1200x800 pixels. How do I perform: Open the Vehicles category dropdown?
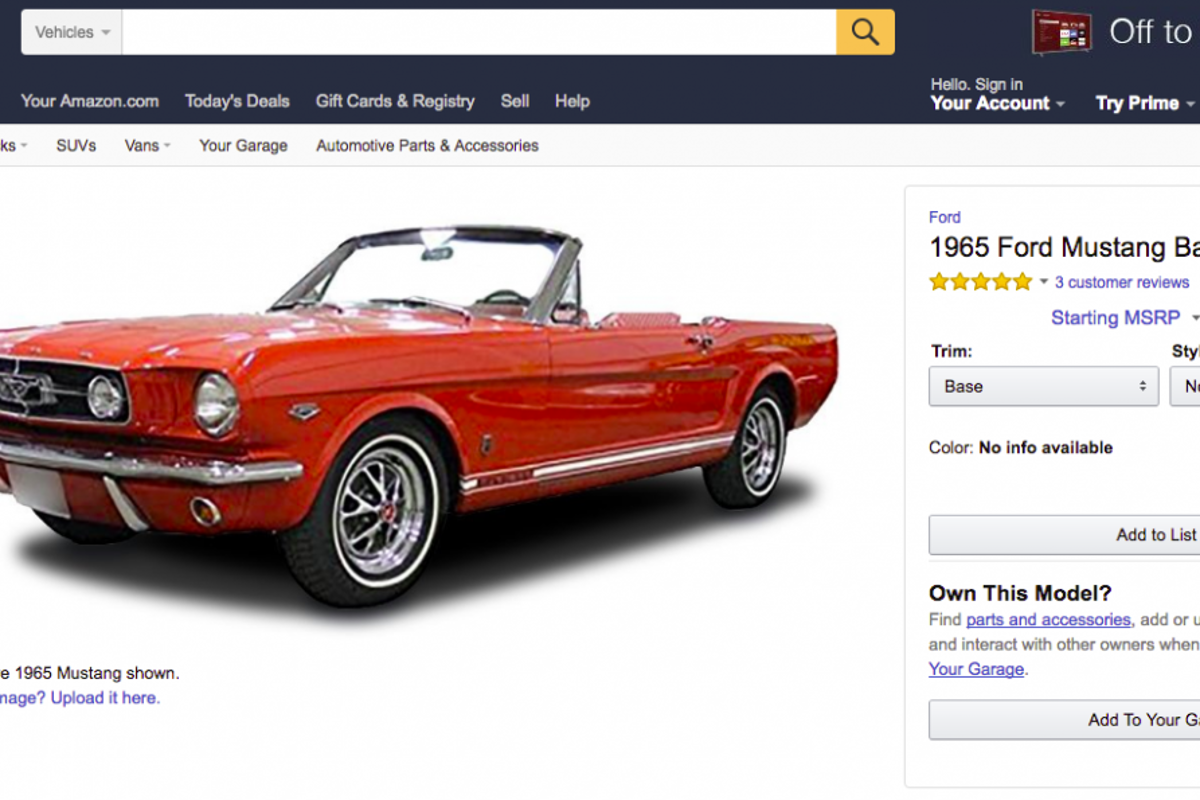click(x=68, y=31)
